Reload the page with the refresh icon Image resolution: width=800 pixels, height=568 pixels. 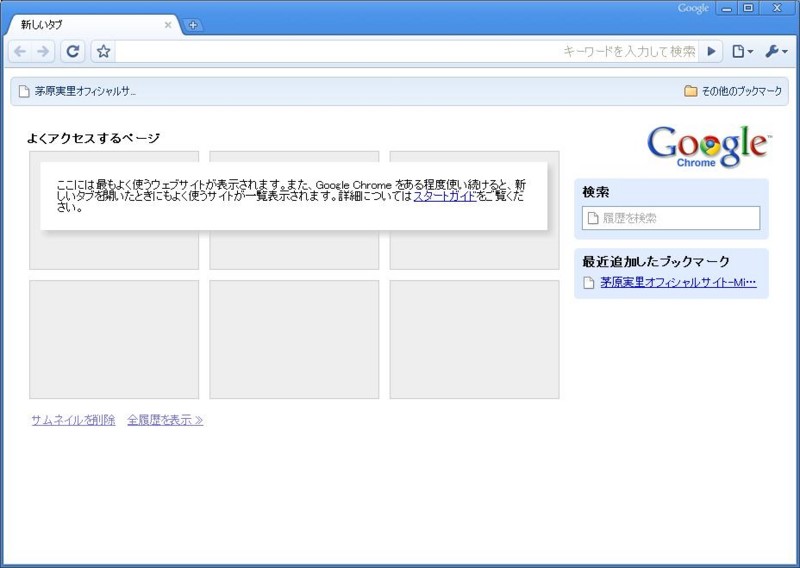click(x=73, y=51)
